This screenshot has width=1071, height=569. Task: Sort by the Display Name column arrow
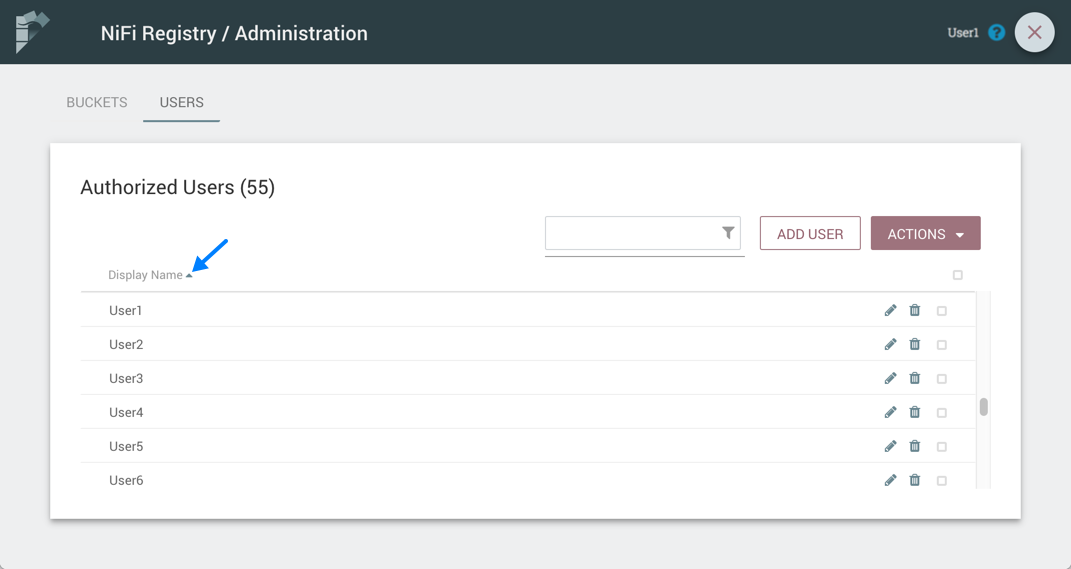pyautogui.click(x=189, y=275)
